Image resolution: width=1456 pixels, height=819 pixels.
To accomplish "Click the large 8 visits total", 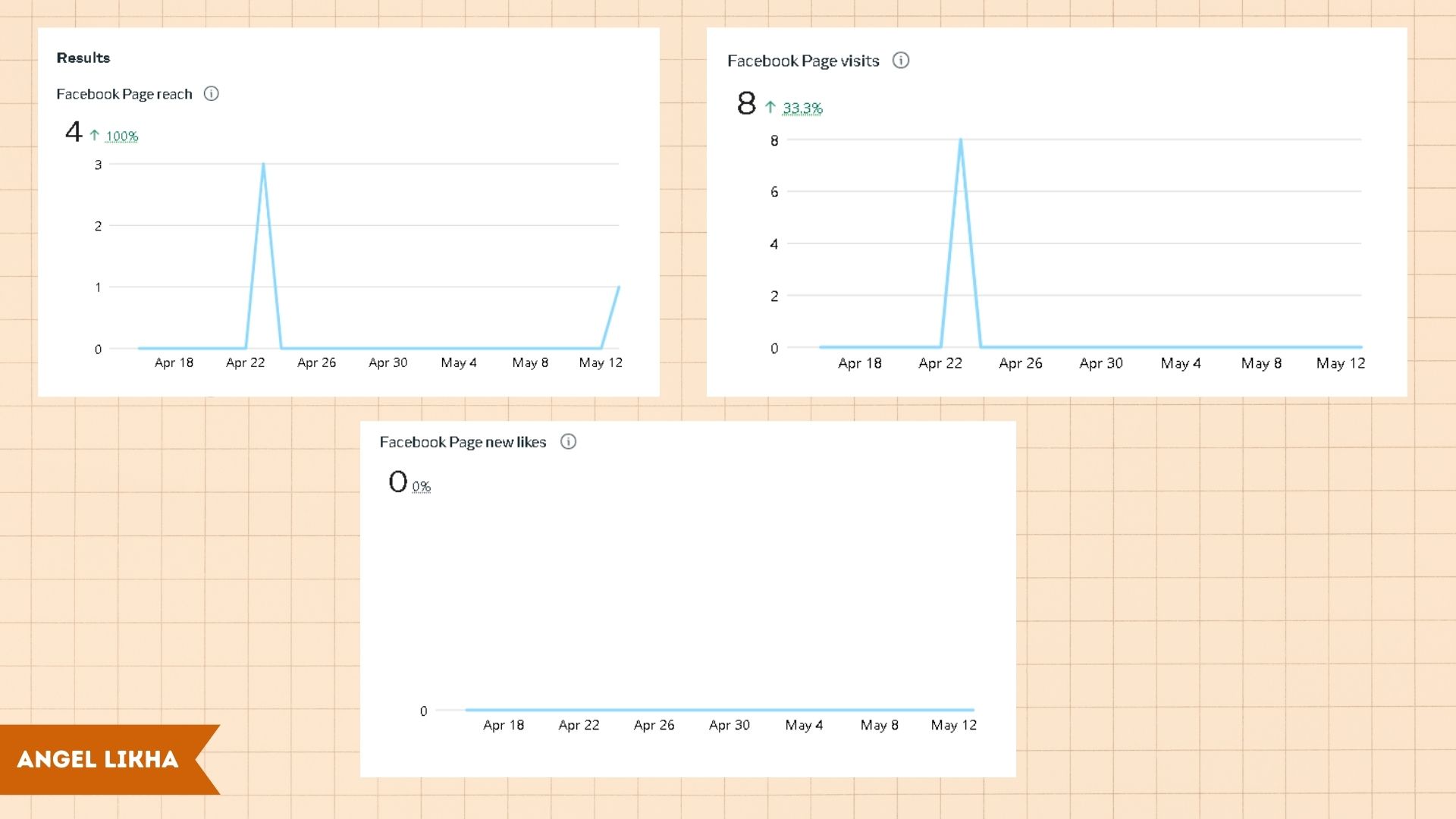I will pos(747,103).
